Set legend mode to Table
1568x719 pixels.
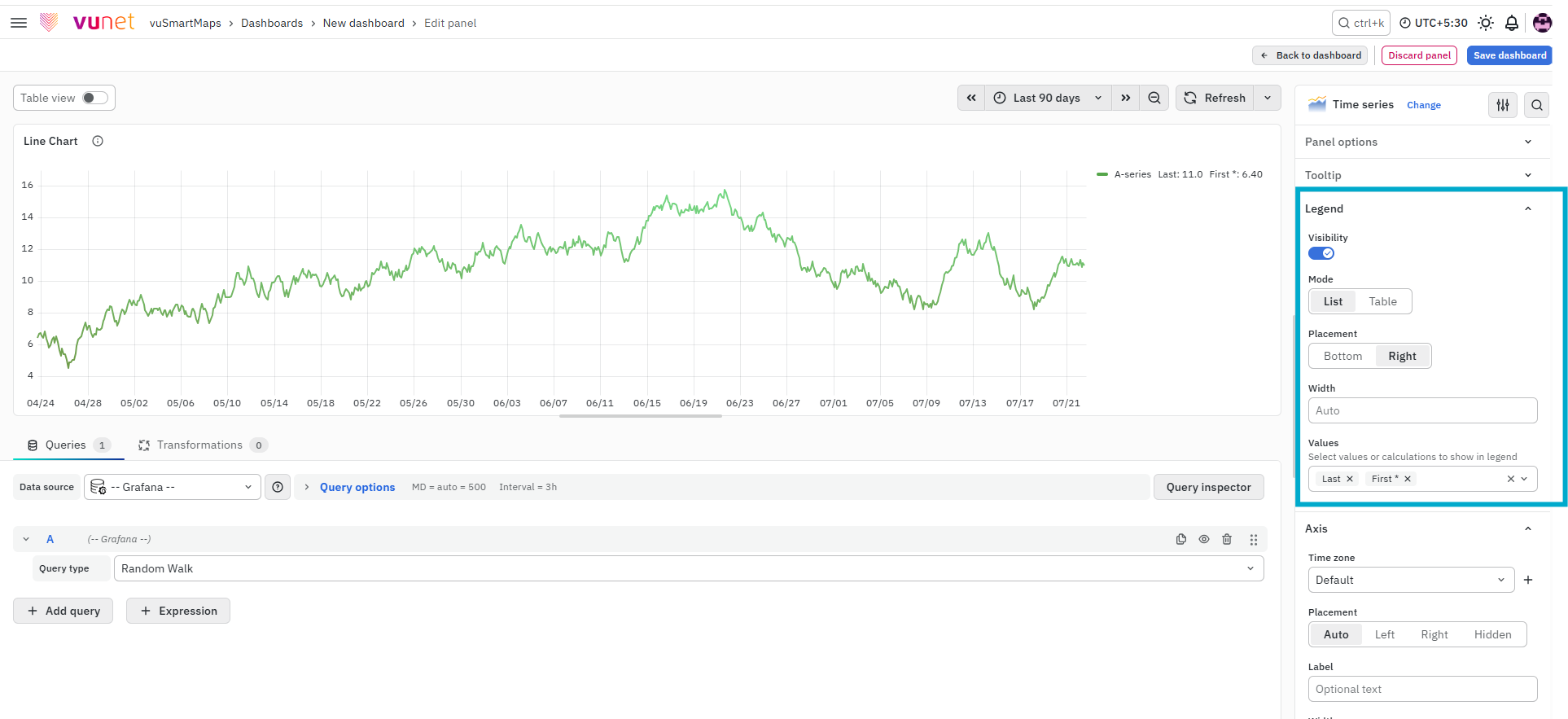point(1382,301)
